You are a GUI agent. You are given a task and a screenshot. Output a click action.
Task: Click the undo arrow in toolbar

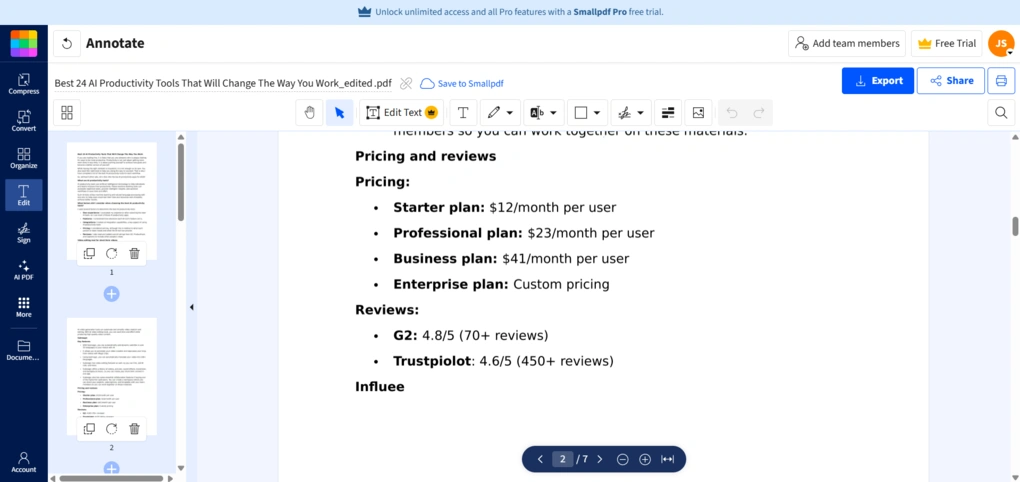pos(732,113)
